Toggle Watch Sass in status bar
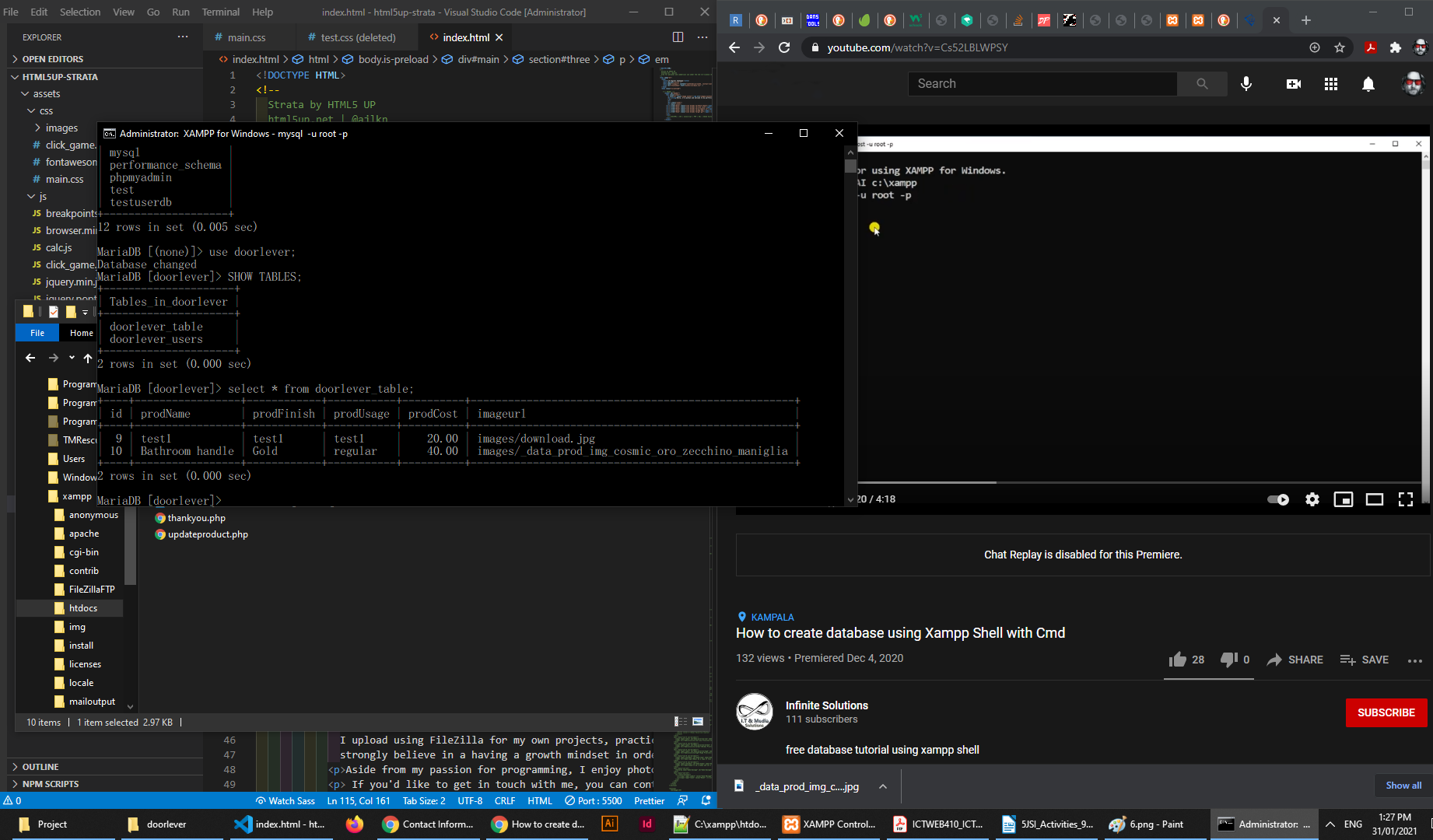This screenshot has height=840, width=1433. 285,800
